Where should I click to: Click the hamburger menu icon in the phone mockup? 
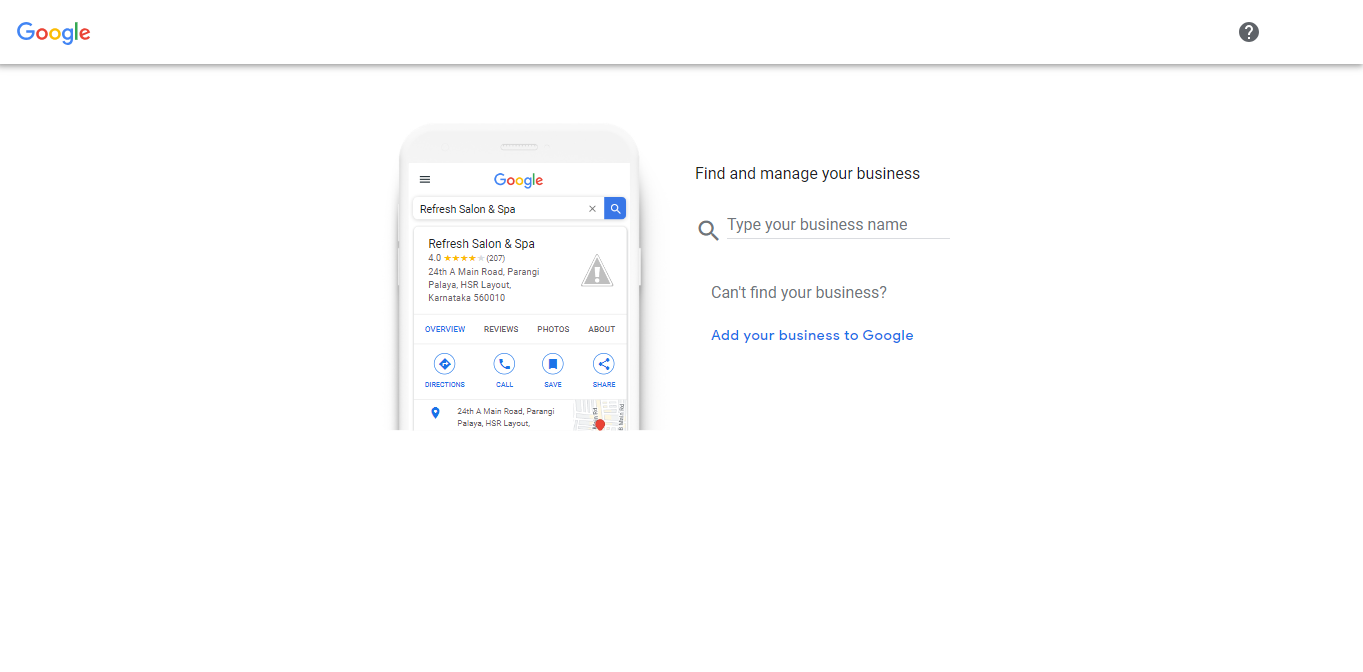tap(425, 180)
